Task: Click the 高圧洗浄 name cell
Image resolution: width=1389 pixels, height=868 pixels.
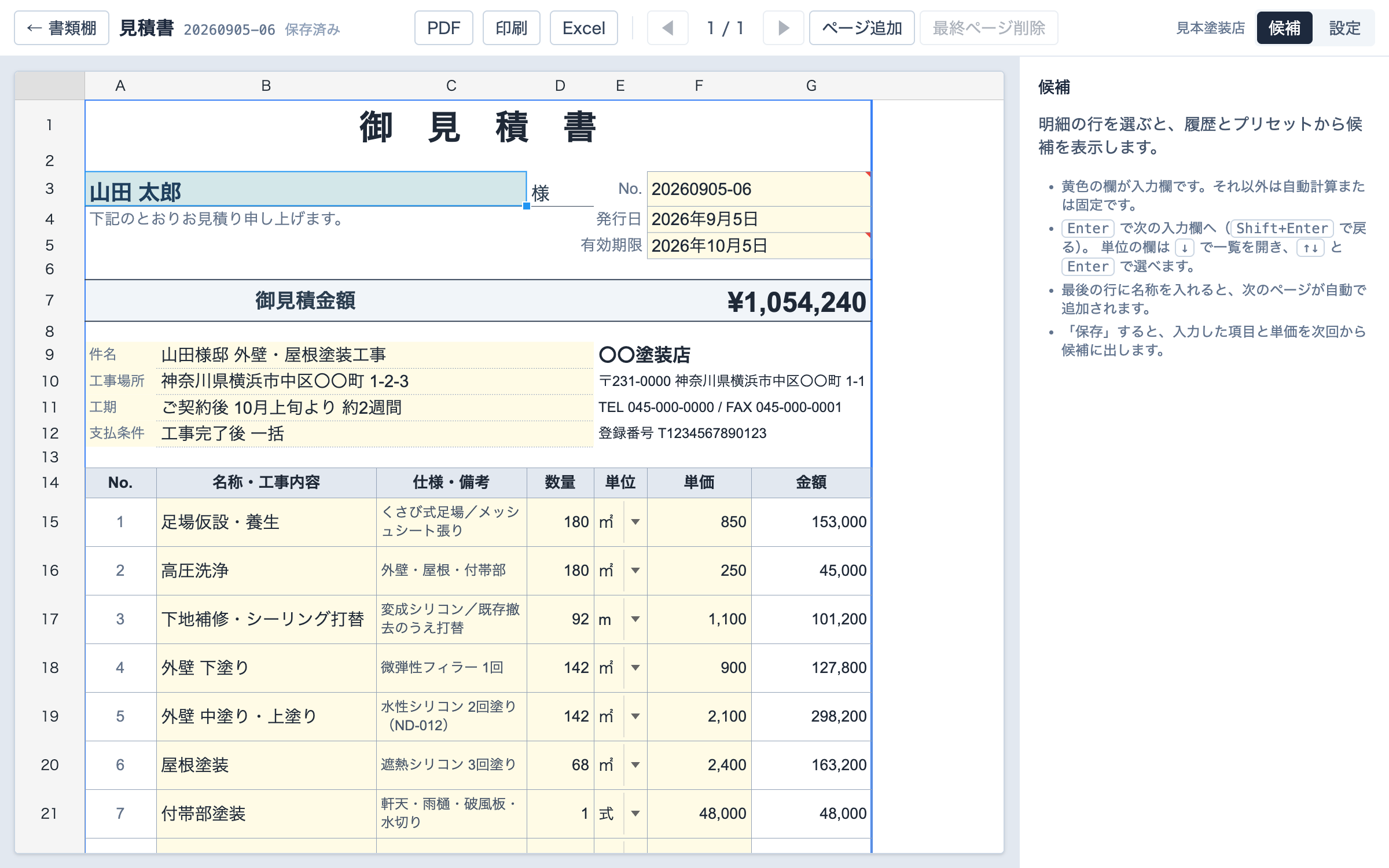Action: pos(266,571)
